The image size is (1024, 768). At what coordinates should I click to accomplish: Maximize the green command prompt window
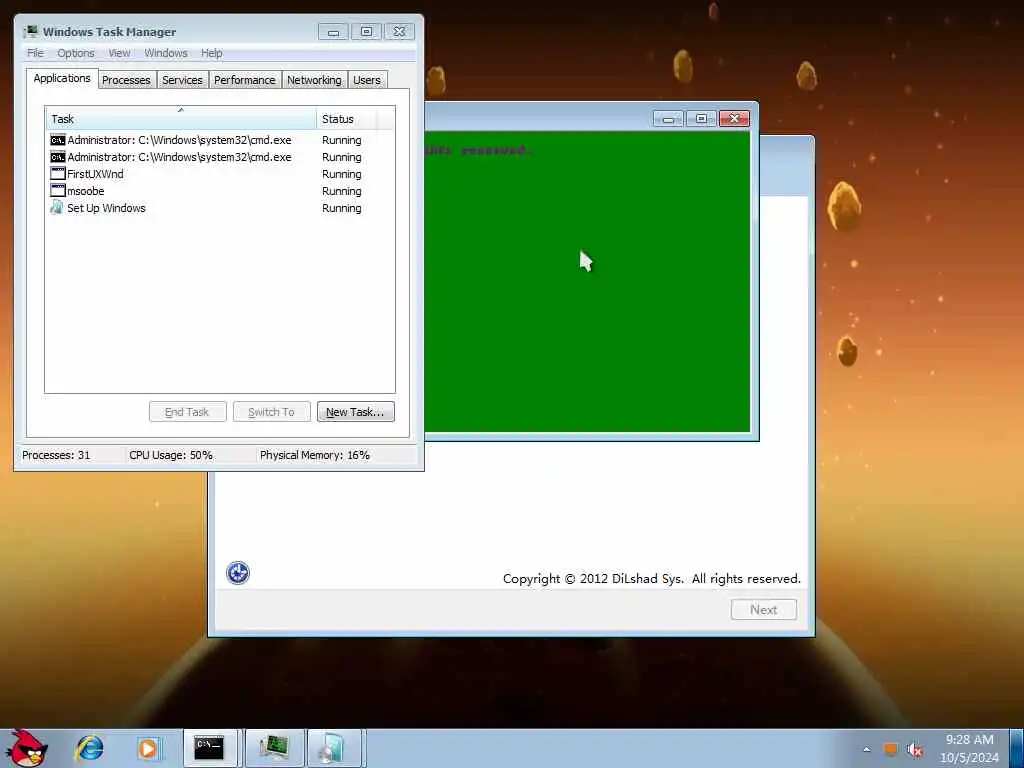click(701, 119)
